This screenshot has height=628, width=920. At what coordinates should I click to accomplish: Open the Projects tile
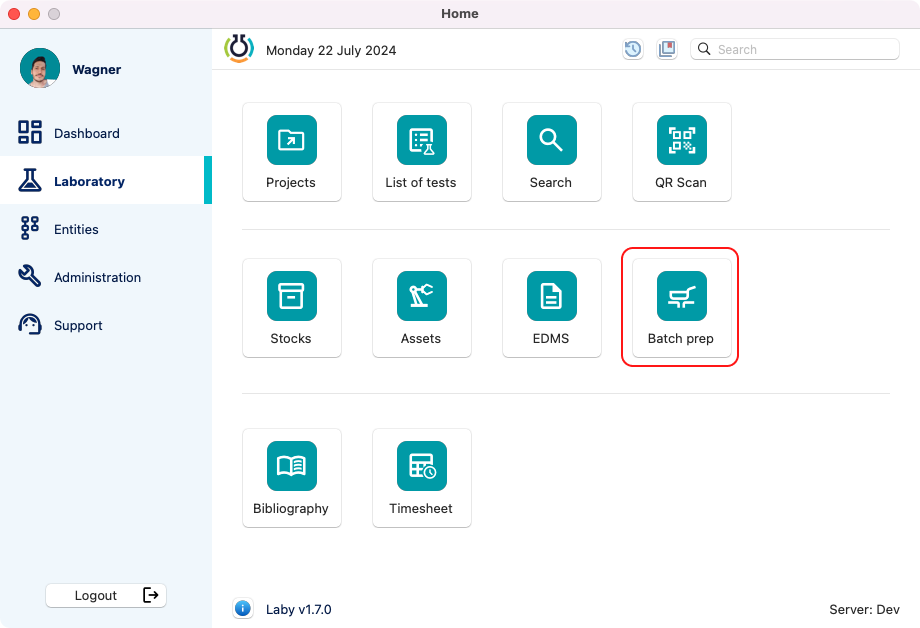tap(292, 152)
